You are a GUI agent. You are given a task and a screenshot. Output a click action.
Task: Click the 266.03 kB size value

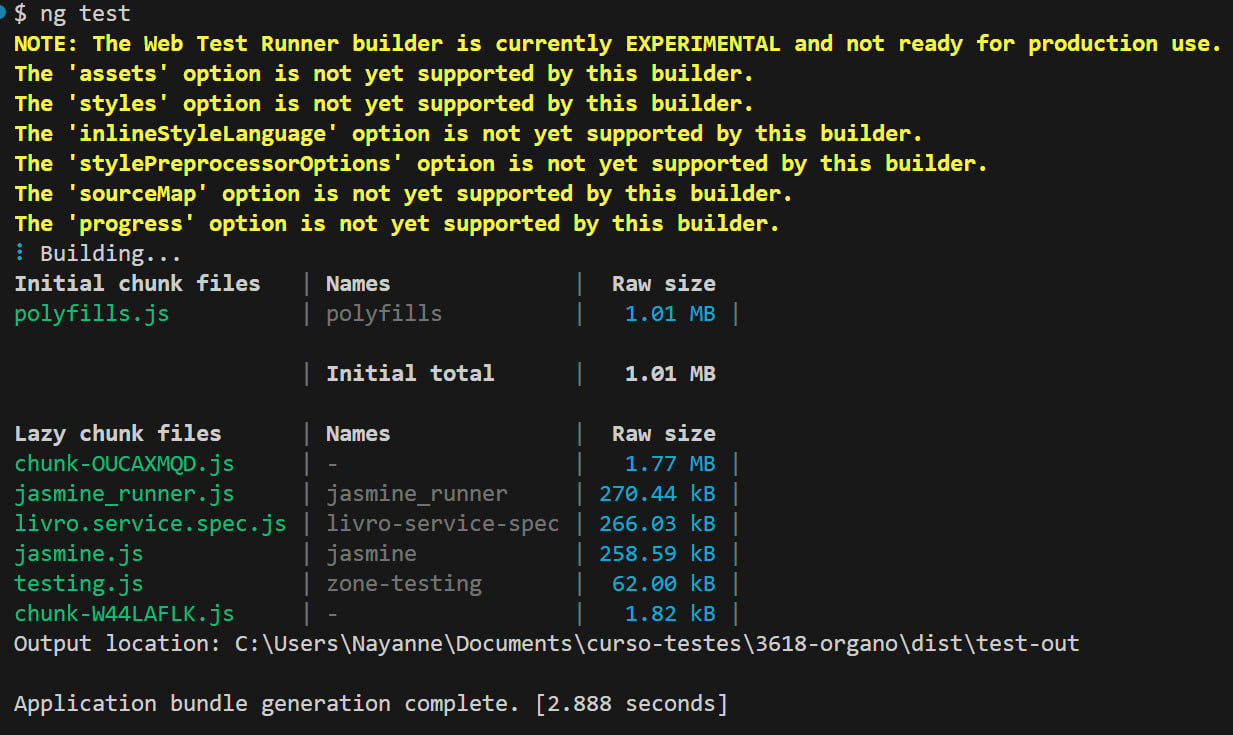coord(657,524)
